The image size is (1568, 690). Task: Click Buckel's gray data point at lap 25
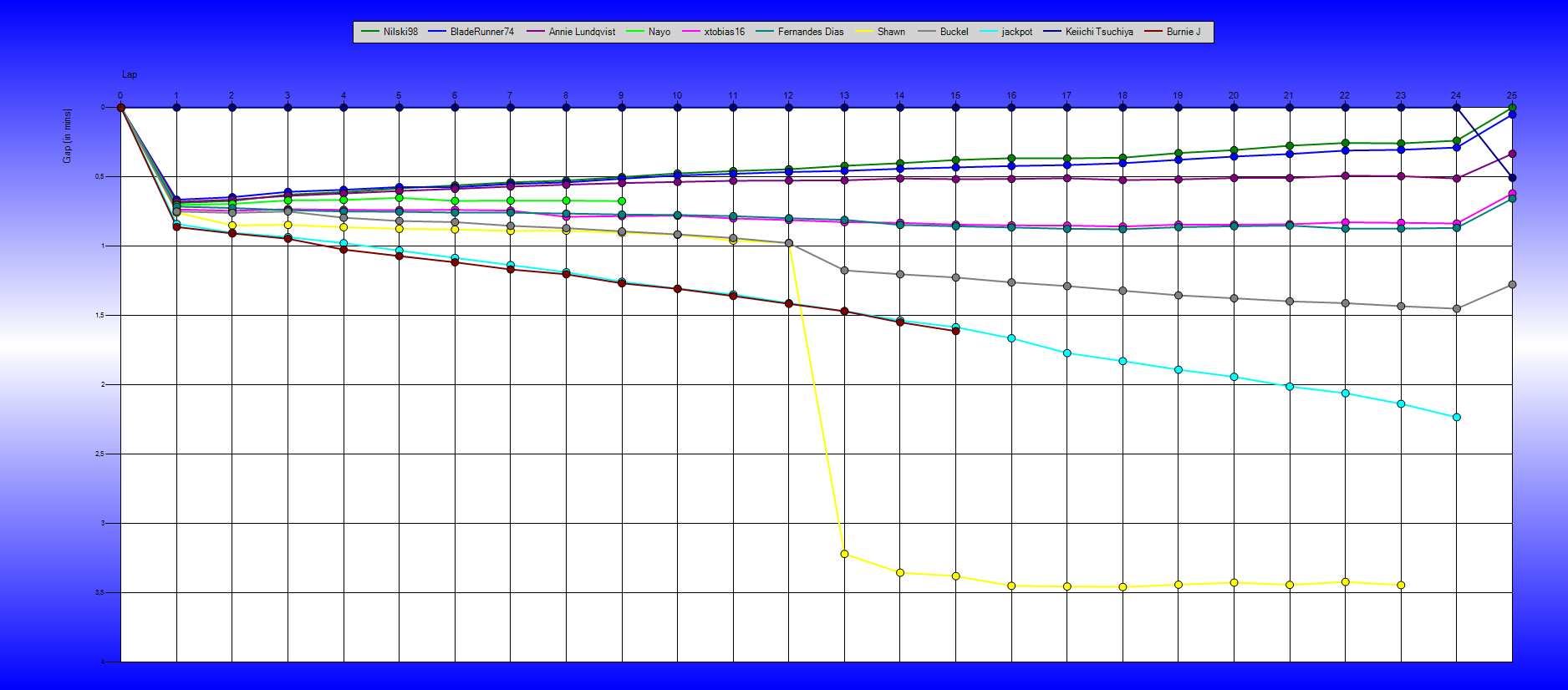pos(1512,285)
